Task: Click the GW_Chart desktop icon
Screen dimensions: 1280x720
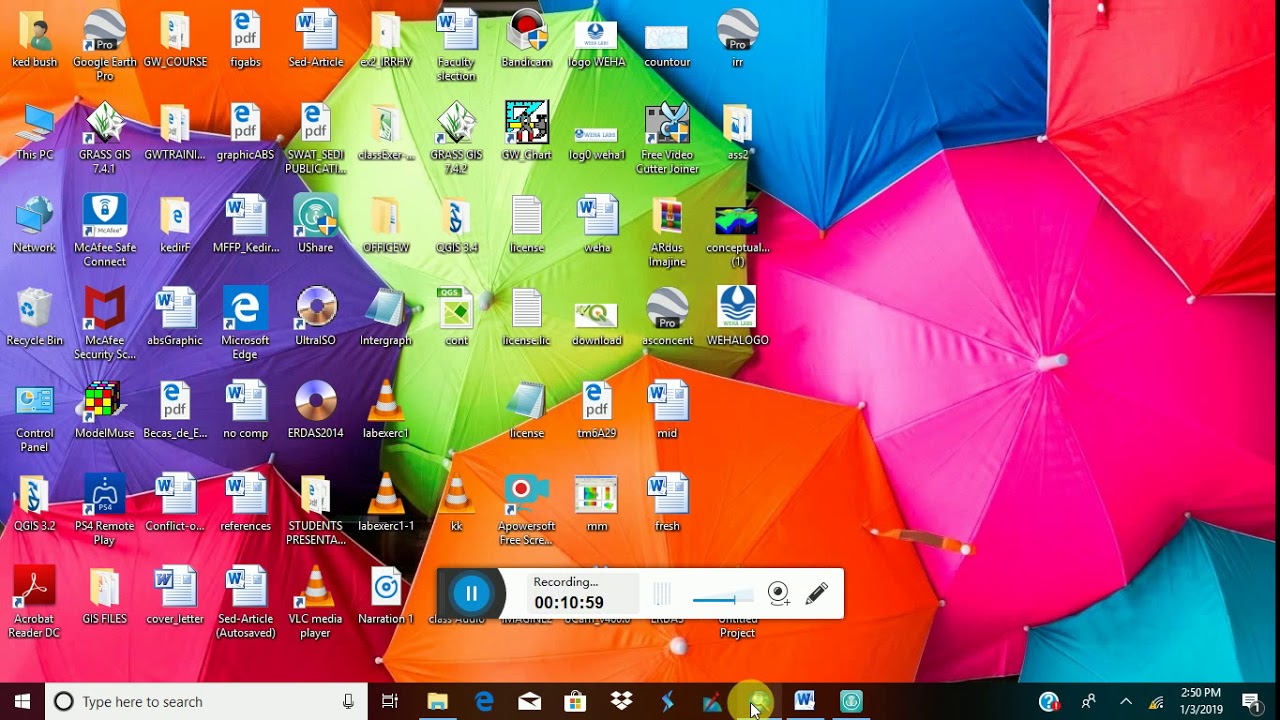Action: tap(527, 132)
